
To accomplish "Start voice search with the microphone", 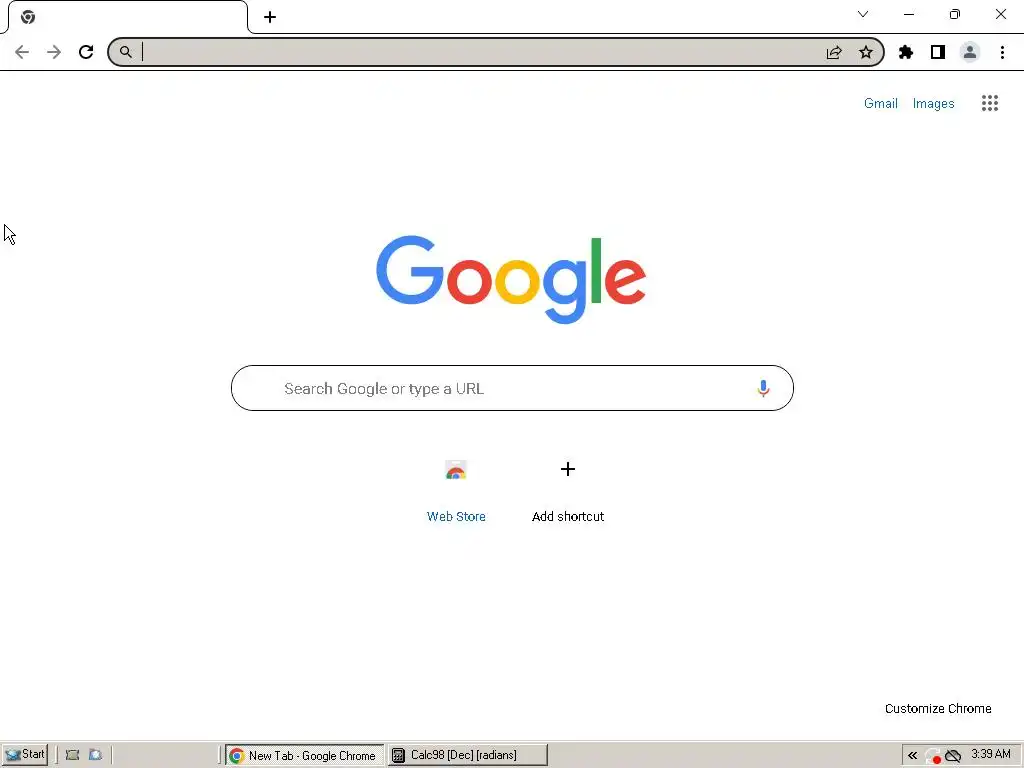I will [x=763, y=389].
